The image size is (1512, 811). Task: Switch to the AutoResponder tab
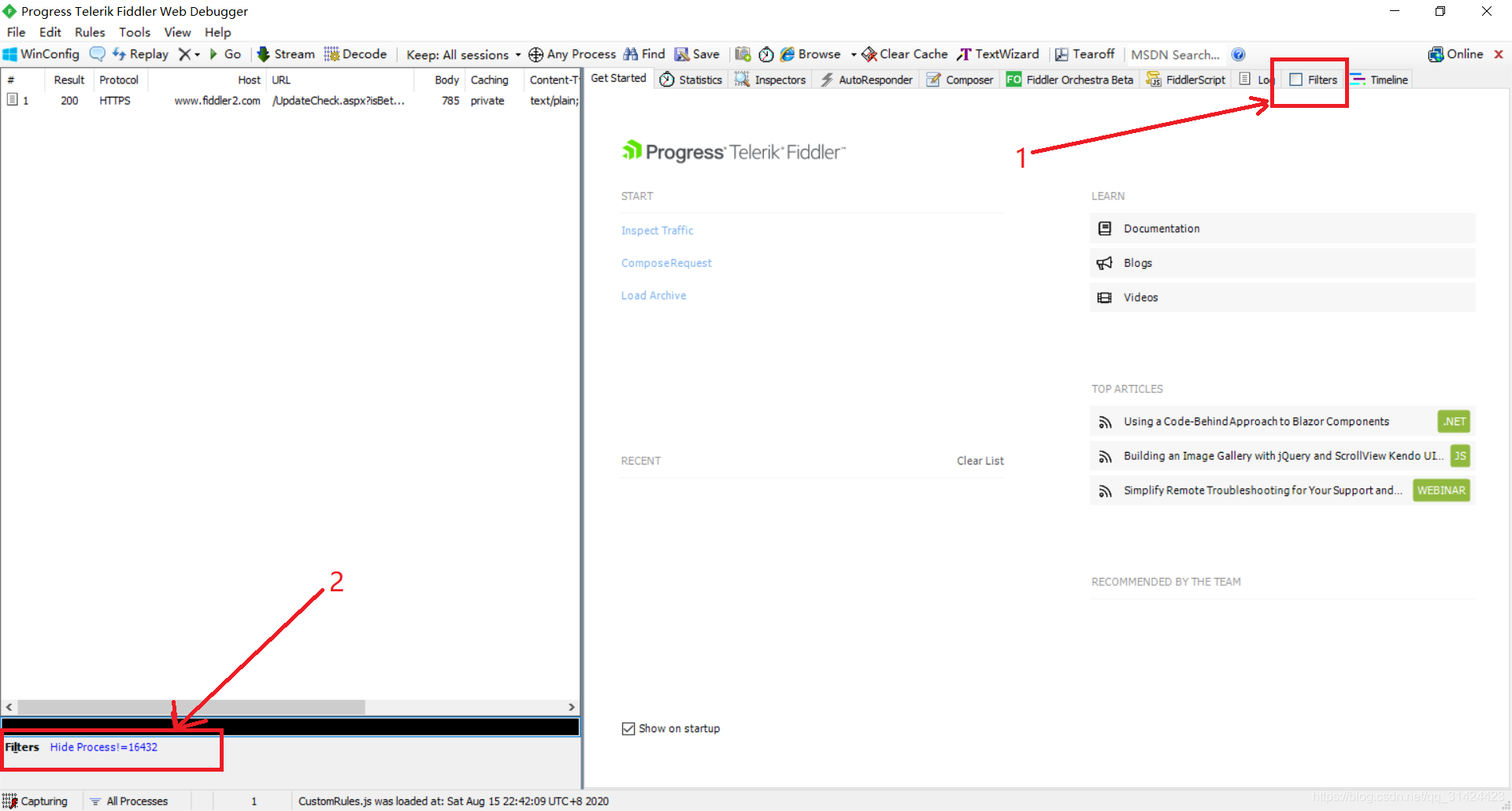click(866, 80)
